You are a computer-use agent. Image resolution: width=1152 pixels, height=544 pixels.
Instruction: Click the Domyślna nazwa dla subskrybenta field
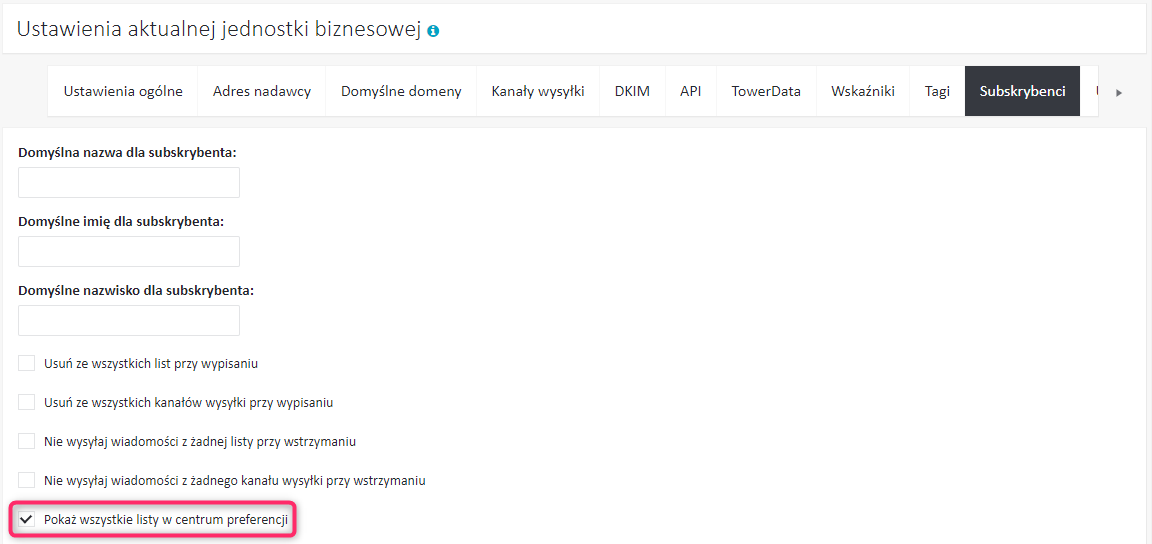(x=129, y=182)
